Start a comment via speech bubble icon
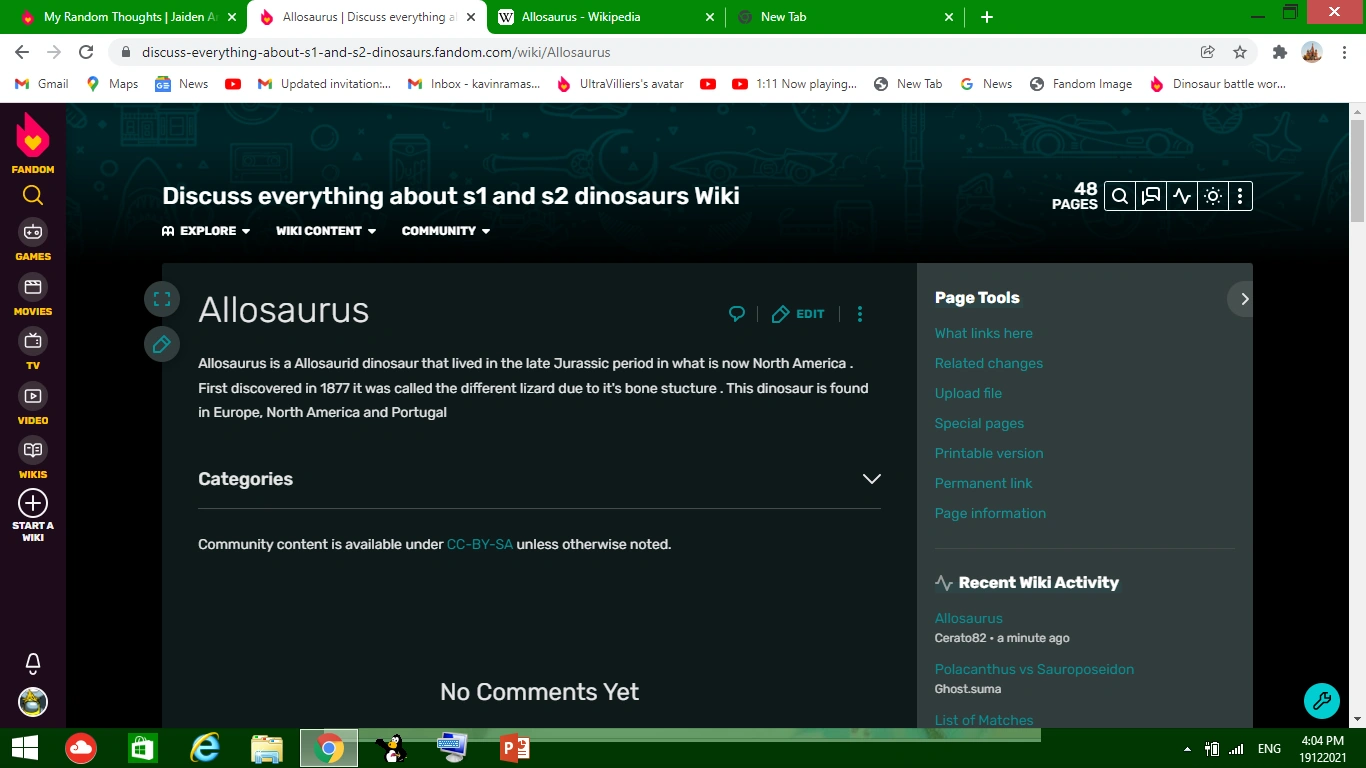 coord(737,313)
